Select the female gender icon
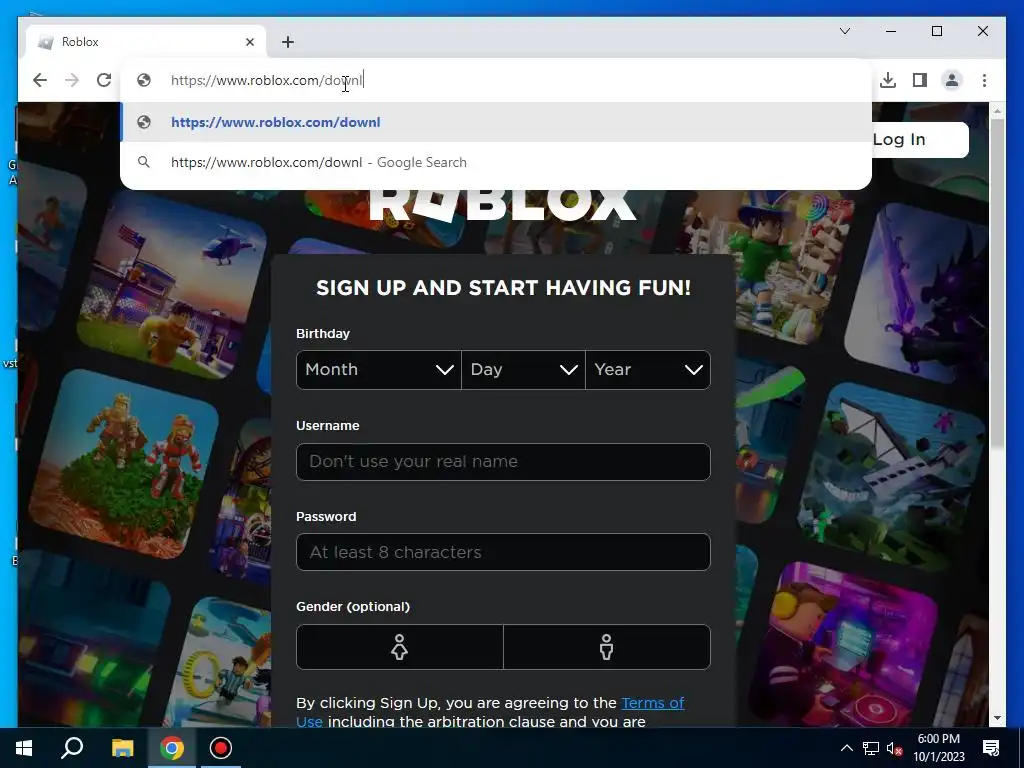 pos(399,647)
